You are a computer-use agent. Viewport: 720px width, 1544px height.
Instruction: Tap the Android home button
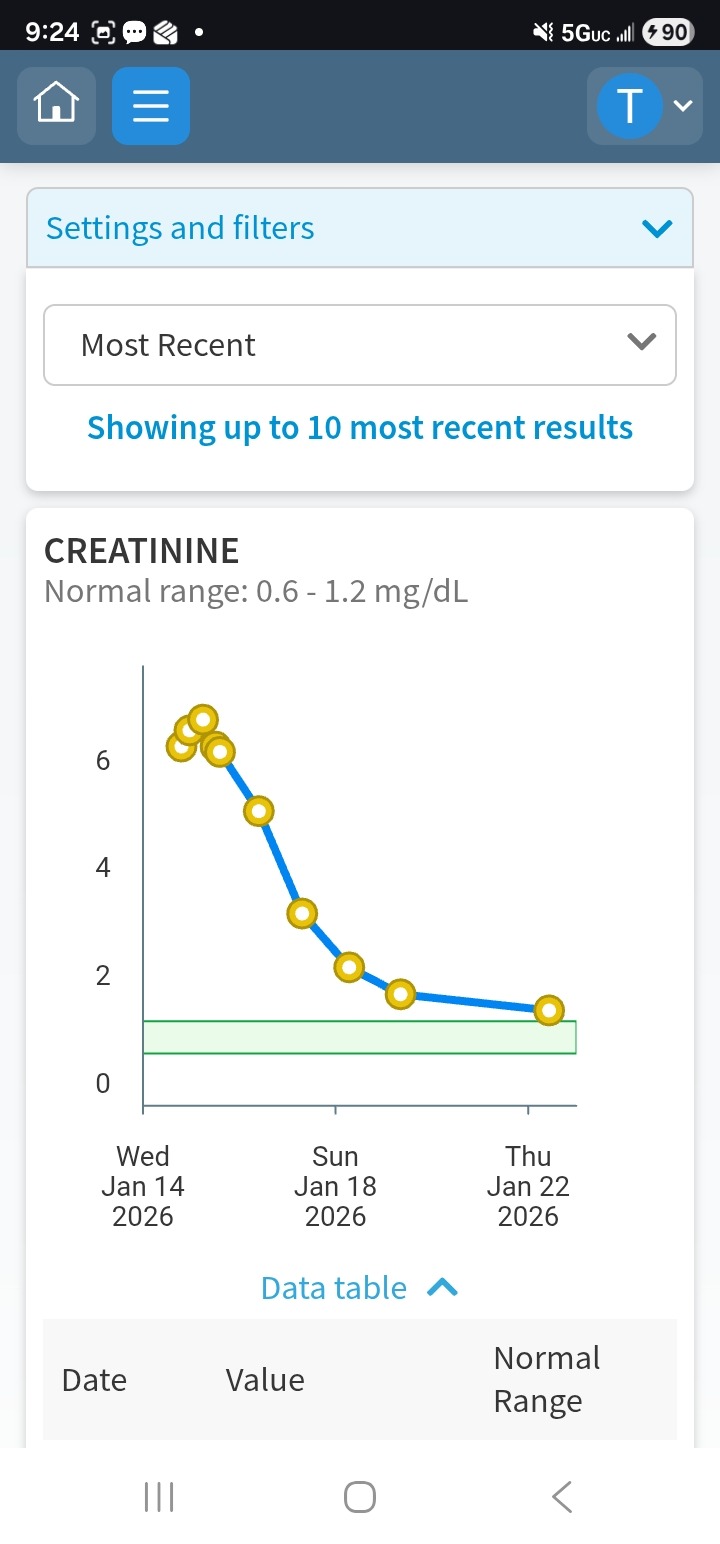(360, 1497)
